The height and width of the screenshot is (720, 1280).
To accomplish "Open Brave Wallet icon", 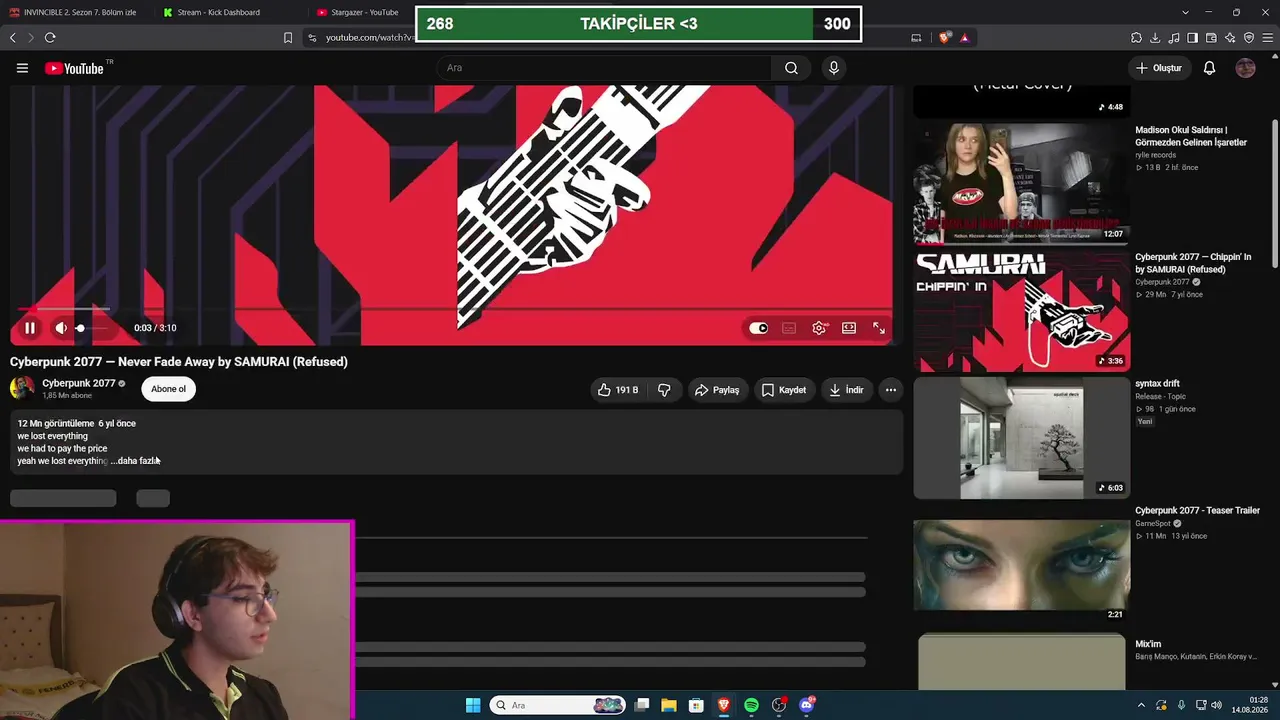I will [1211, 38].
